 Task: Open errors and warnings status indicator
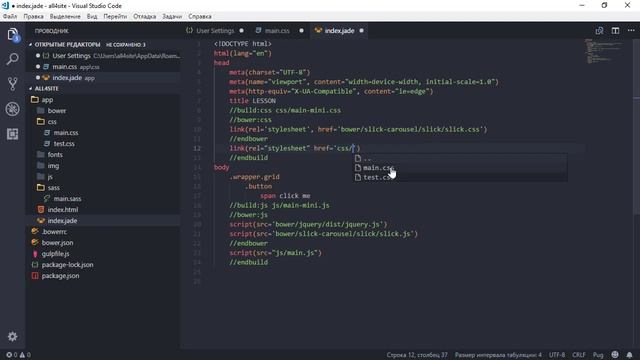point(18,355)
